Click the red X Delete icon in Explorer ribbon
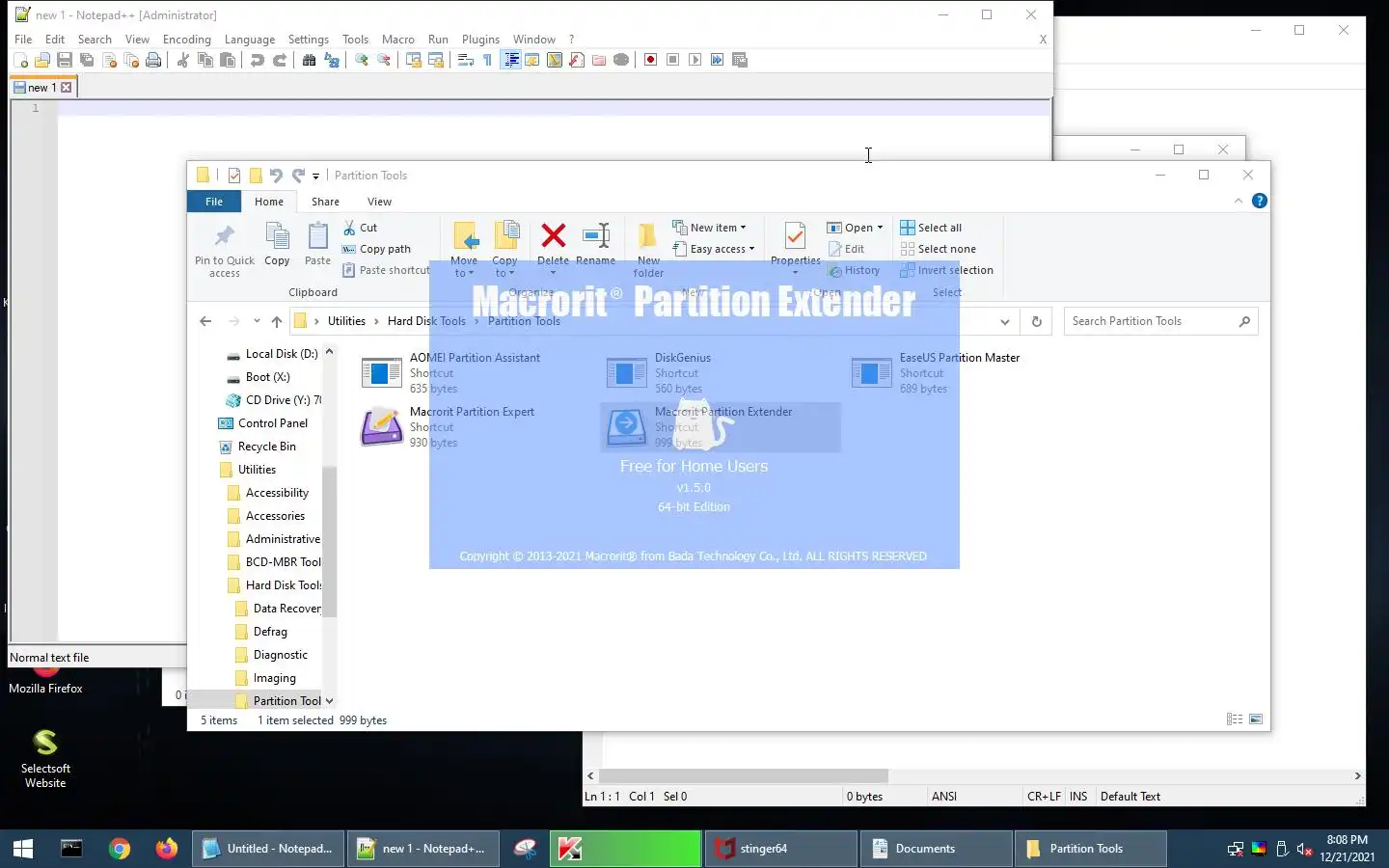Screen dimensions: 1389x868 pos(554,235)
